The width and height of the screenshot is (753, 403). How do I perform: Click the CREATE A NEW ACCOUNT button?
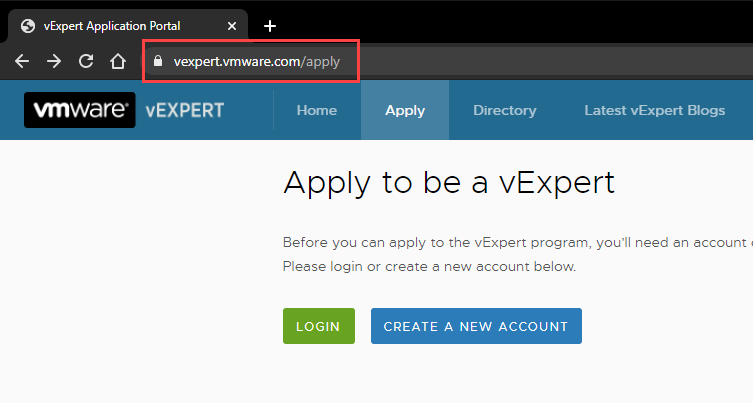pyautogui.click(x=476, y=326)
